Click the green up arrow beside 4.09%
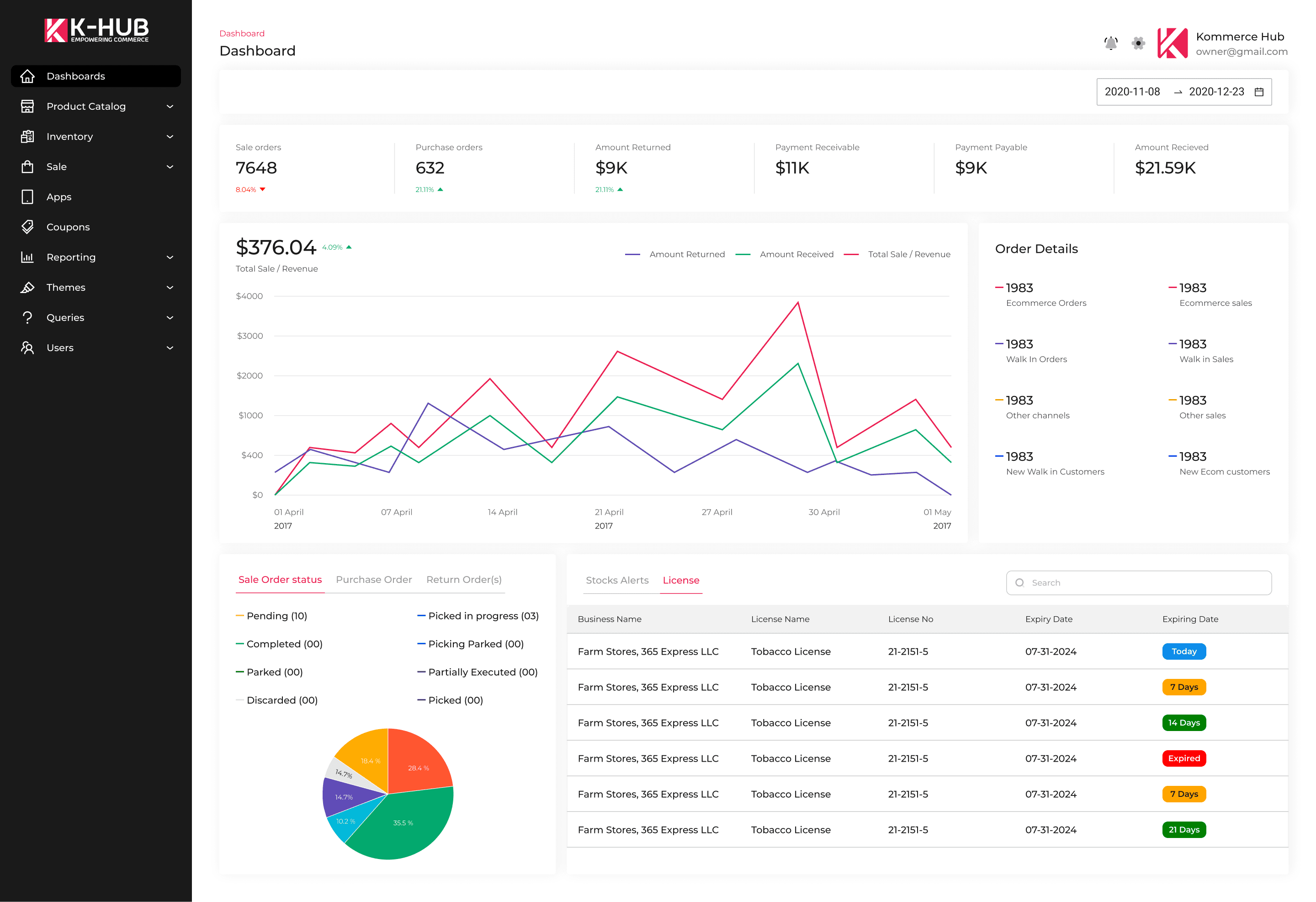 (349, 247)
